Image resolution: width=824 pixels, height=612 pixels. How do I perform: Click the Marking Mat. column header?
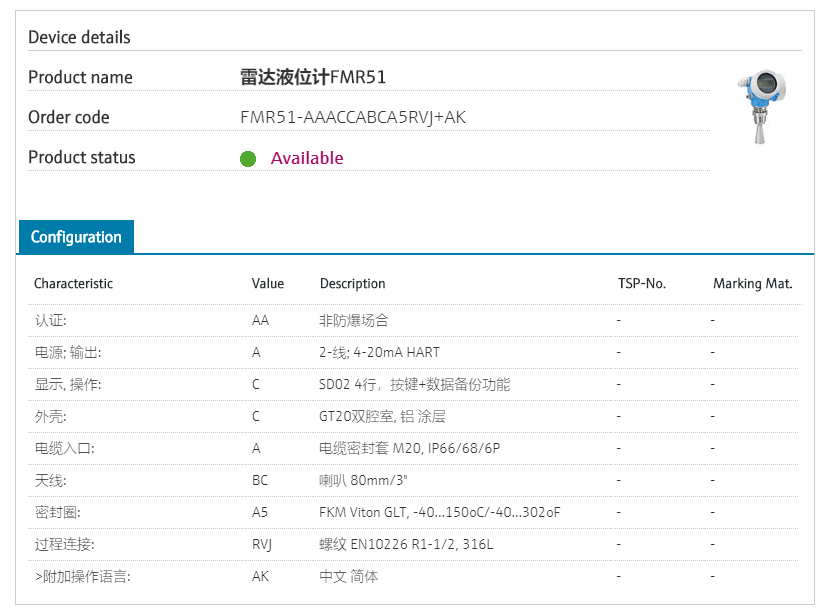(x=753, y=284)
